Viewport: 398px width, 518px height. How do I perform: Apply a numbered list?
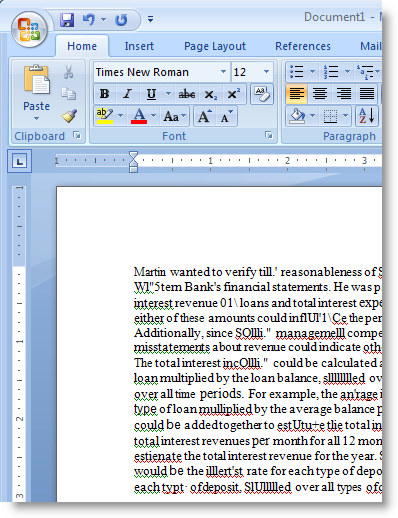click(331, 72)
